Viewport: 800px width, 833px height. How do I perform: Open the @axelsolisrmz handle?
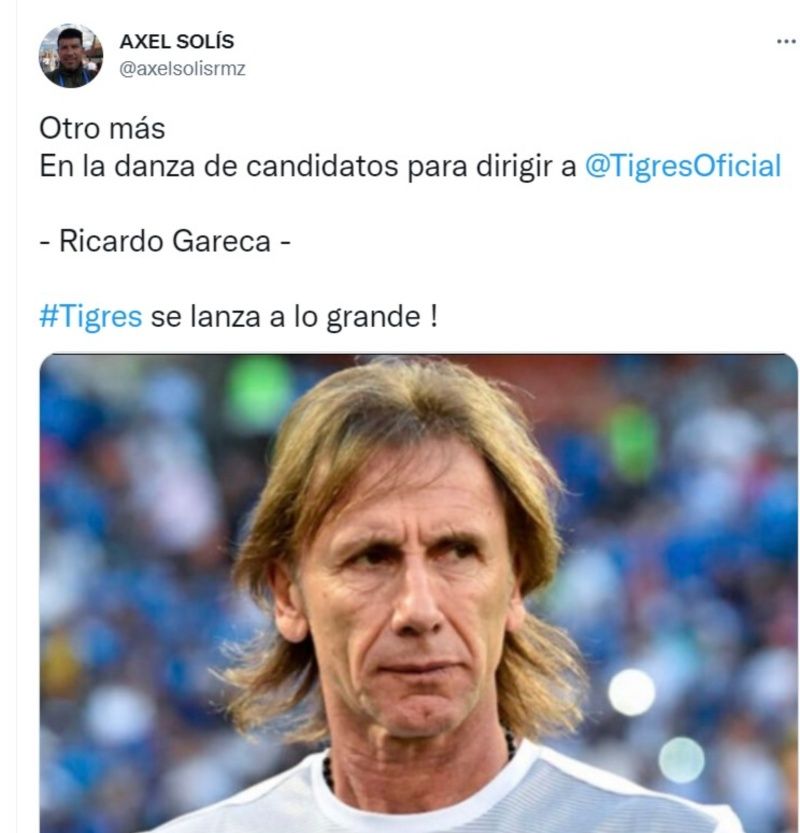tap(182, 69)
